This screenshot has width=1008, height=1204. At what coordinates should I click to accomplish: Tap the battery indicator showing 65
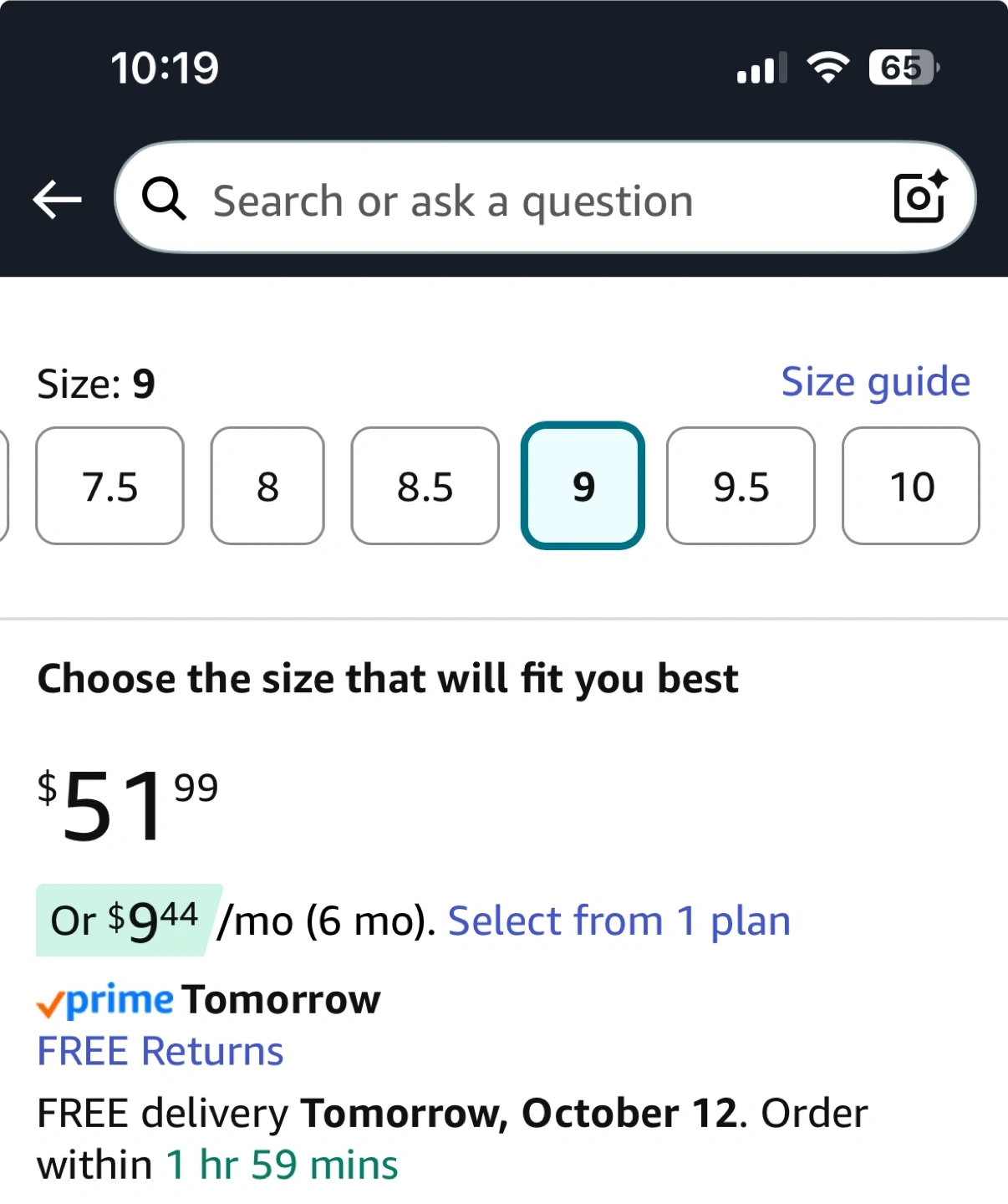click(904, 68)
